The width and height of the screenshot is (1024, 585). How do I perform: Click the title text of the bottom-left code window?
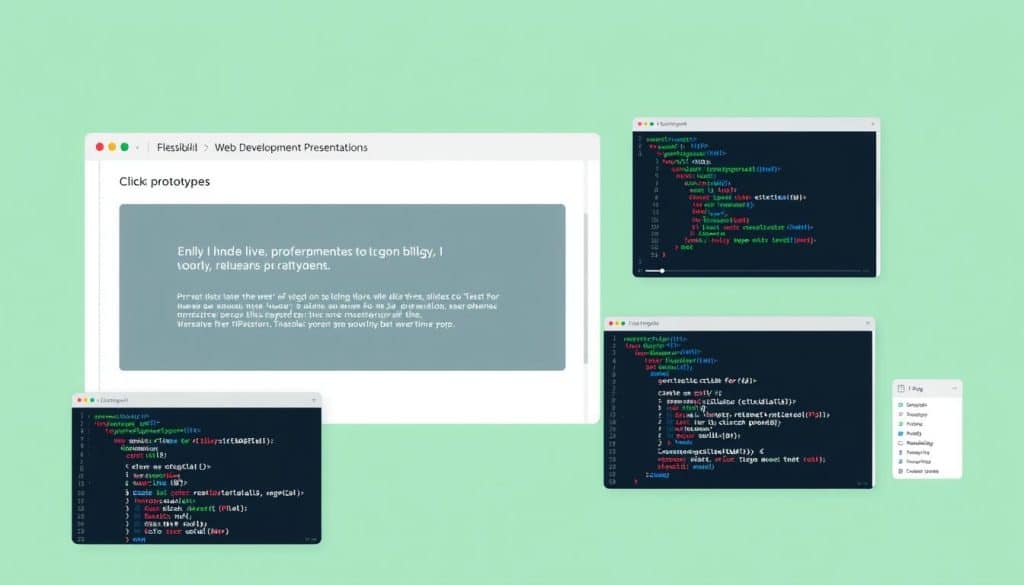(x=114, y=400)
